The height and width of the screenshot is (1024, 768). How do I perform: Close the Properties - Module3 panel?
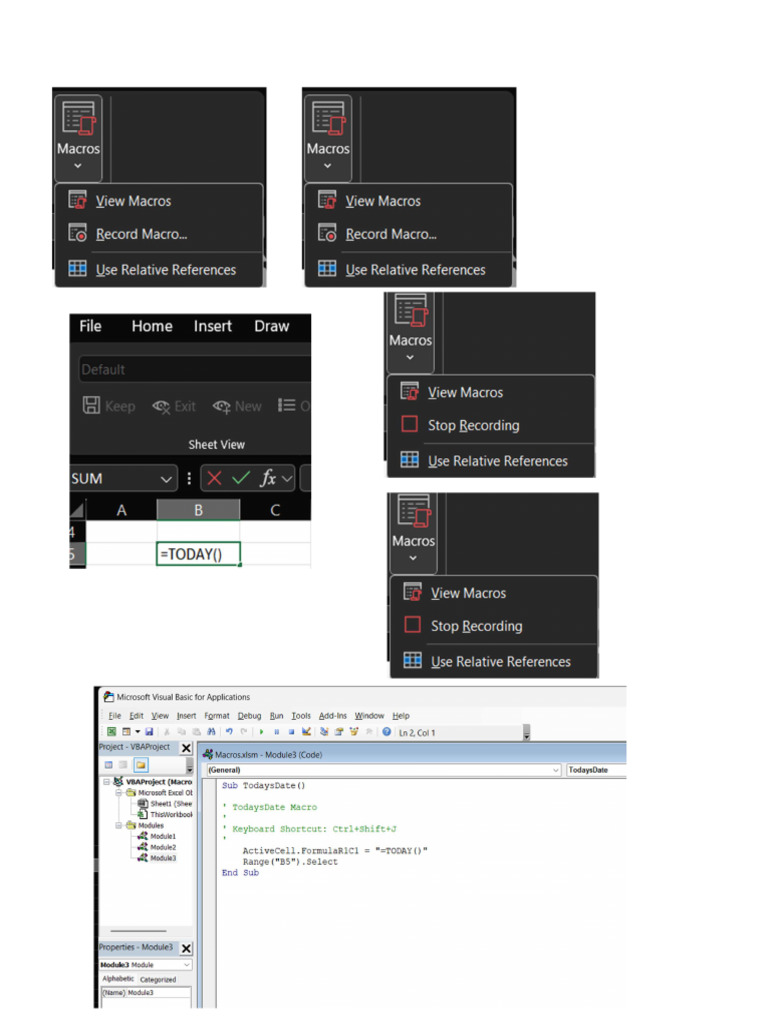click(x=186, y=948)
